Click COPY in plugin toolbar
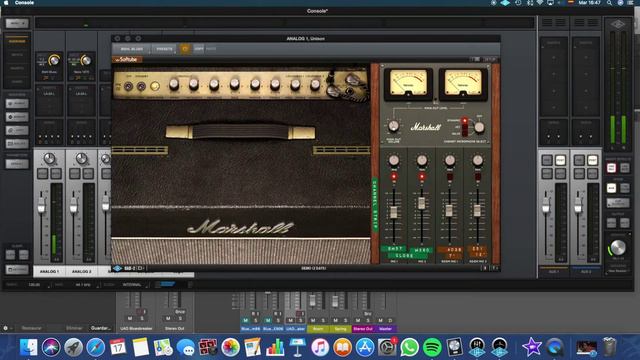This screenshot has width=640, height=360. [x=198, y=49]
